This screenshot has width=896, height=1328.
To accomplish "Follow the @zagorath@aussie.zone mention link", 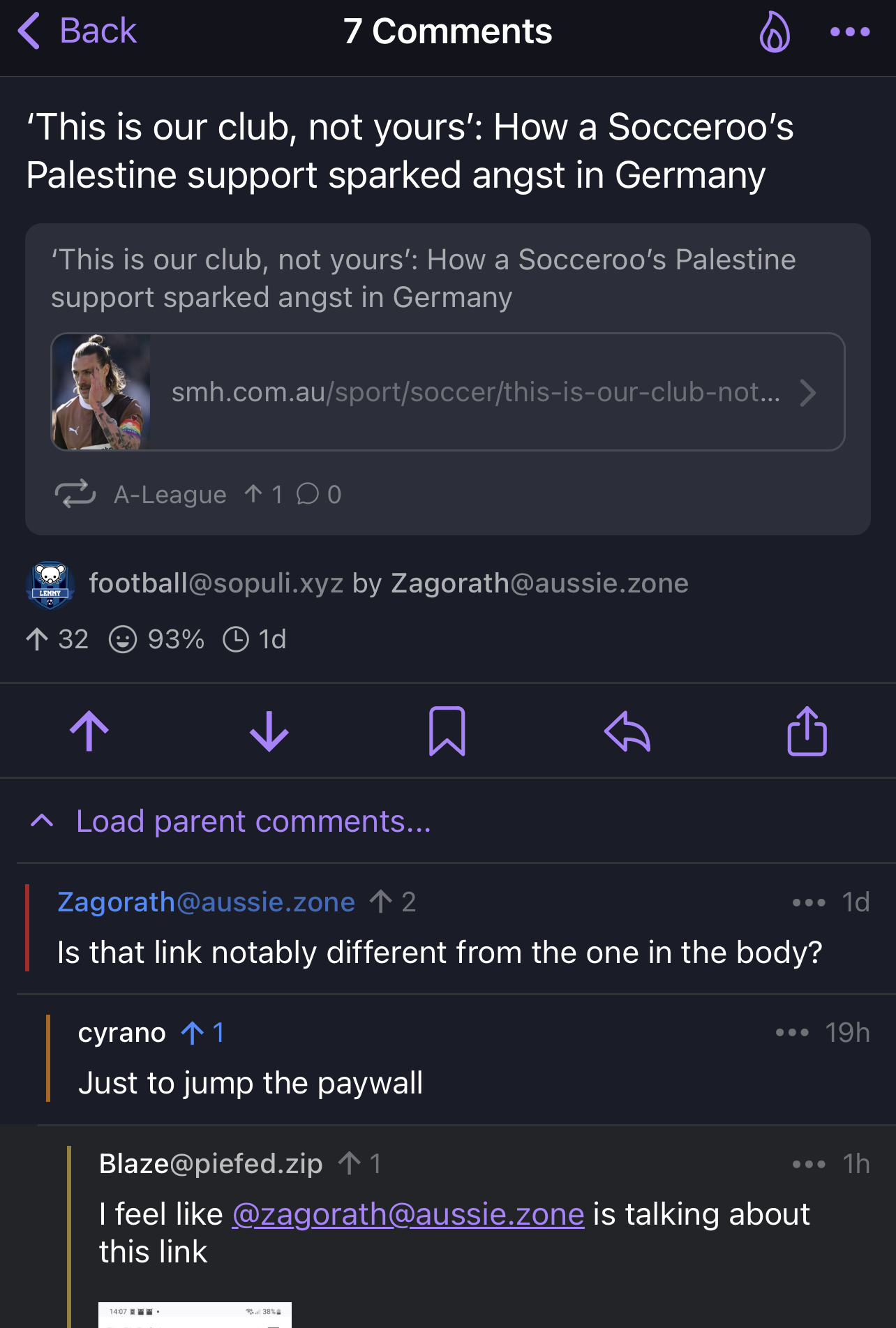I will point(408,1214).
